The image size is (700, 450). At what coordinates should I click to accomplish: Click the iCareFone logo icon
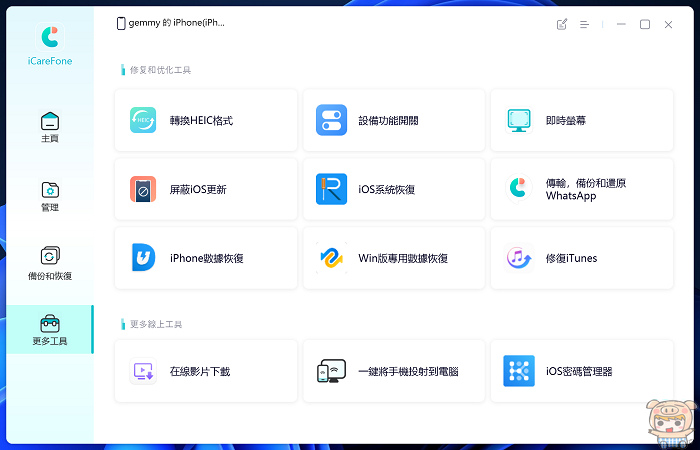point(50,37)
